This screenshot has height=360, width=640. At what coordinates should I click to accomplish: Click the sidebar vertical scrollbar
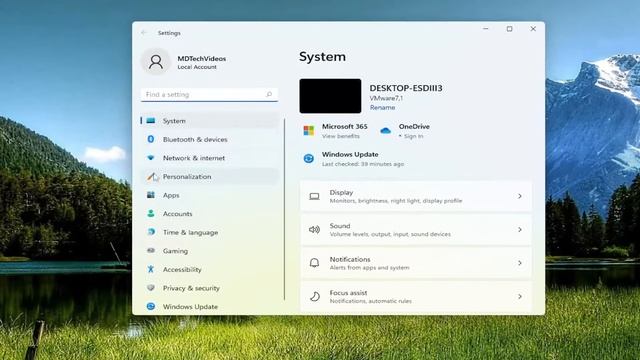point(284,209)
